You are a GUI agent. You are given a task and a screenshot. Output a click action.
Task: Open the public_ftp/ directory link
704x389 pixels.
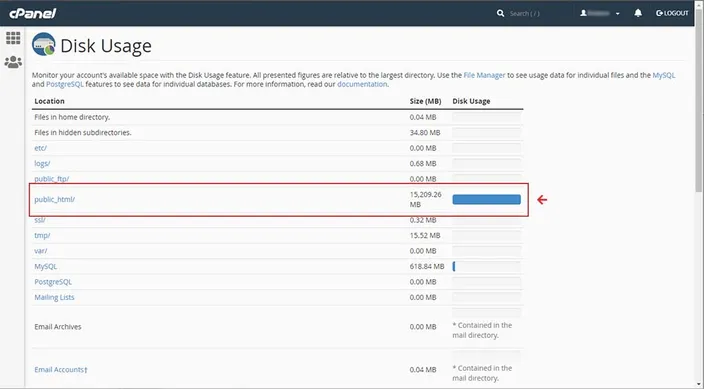click(52, 179)
